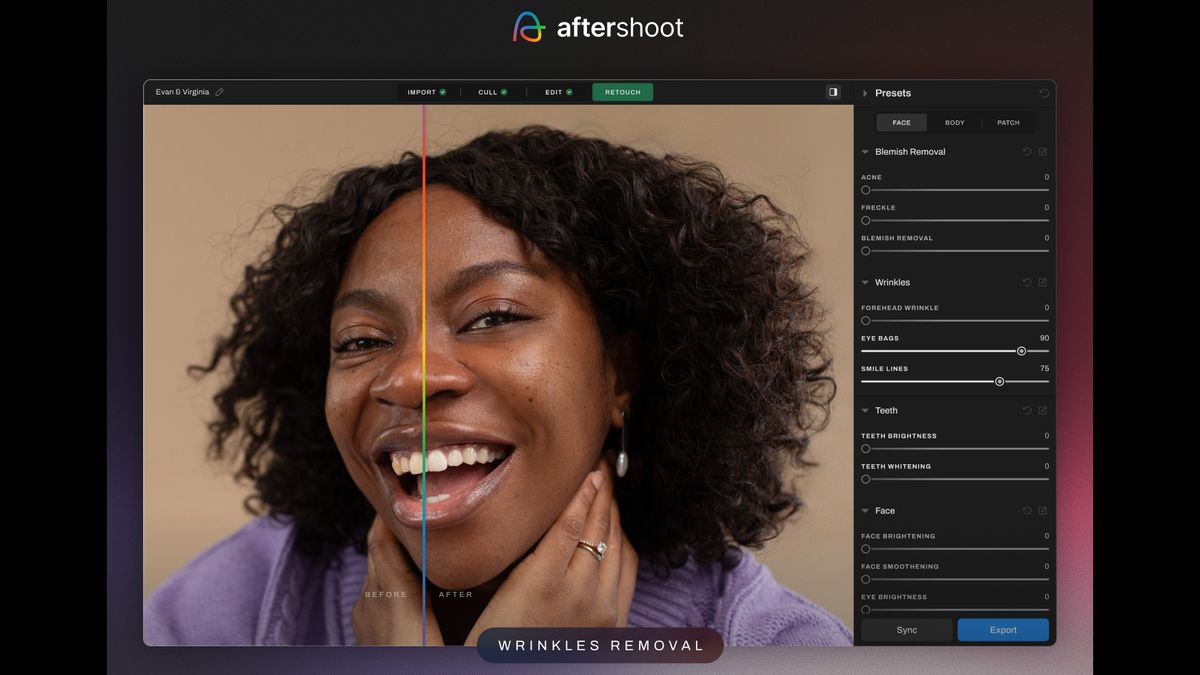1200x675 pixels.
Task: Collapse the Blemish Removal section
Action: (865, 151)
